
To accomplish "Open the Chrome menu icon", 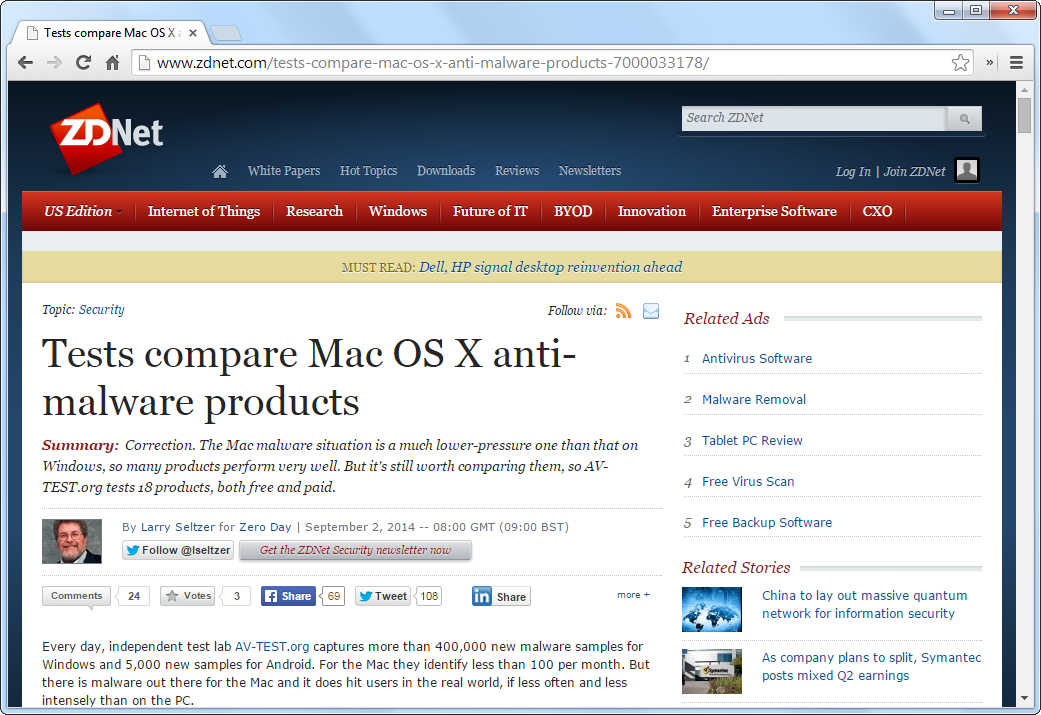I will tap(1016, 62).
